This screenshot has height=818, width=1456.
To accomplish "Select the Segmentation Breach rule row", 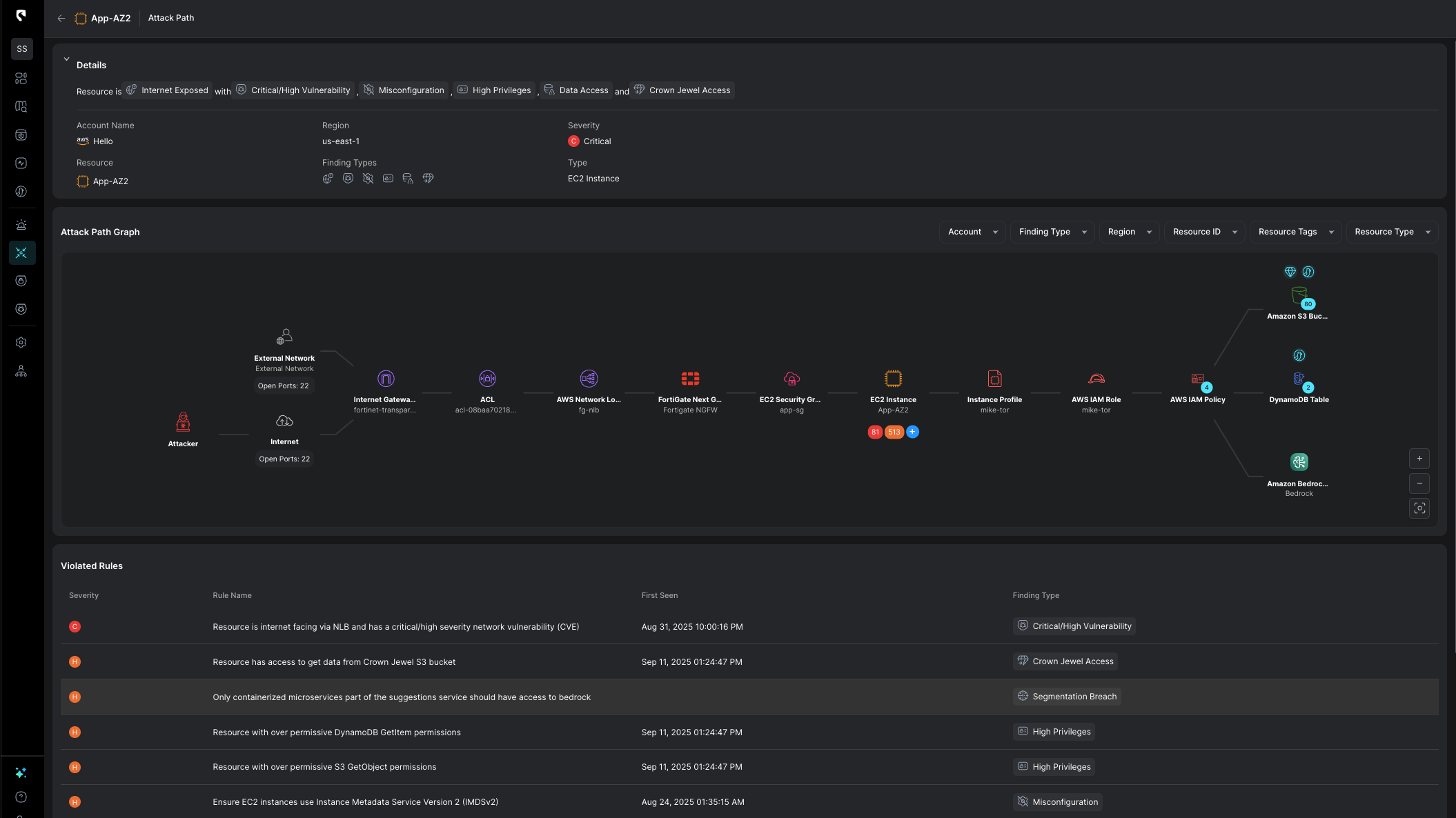I will pyautogui.click(x=402, y=697).
